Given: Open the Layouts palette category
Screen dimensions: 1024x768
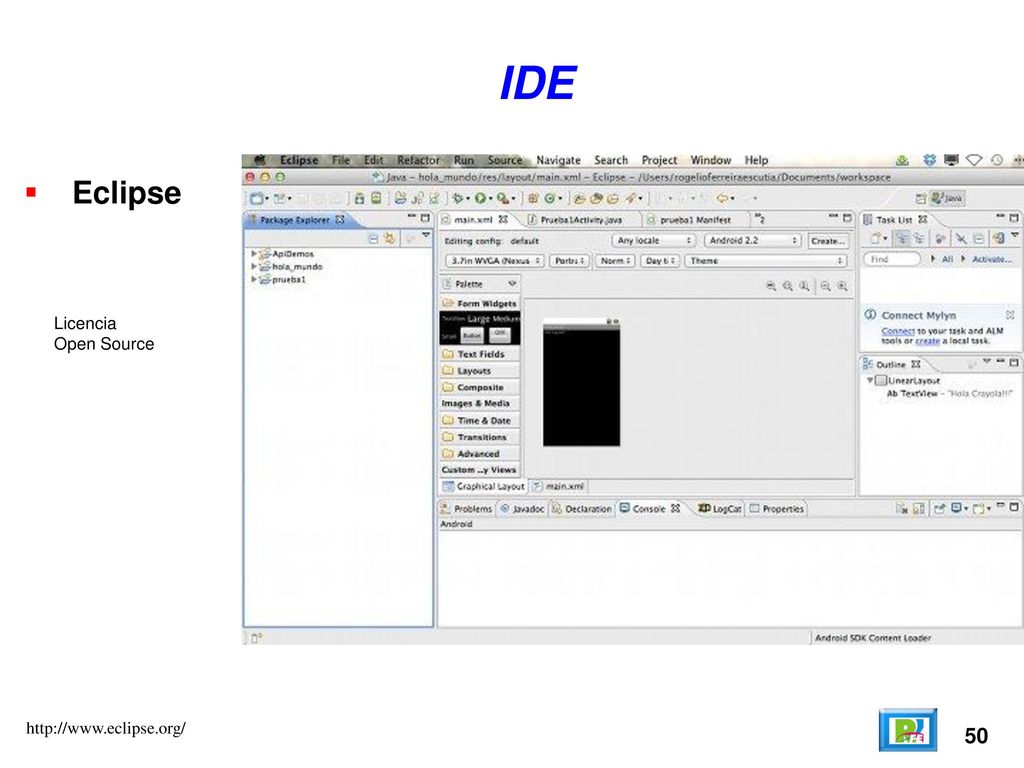Looking at the screenshot, I should pyautogui.click(x=480, y=371).
